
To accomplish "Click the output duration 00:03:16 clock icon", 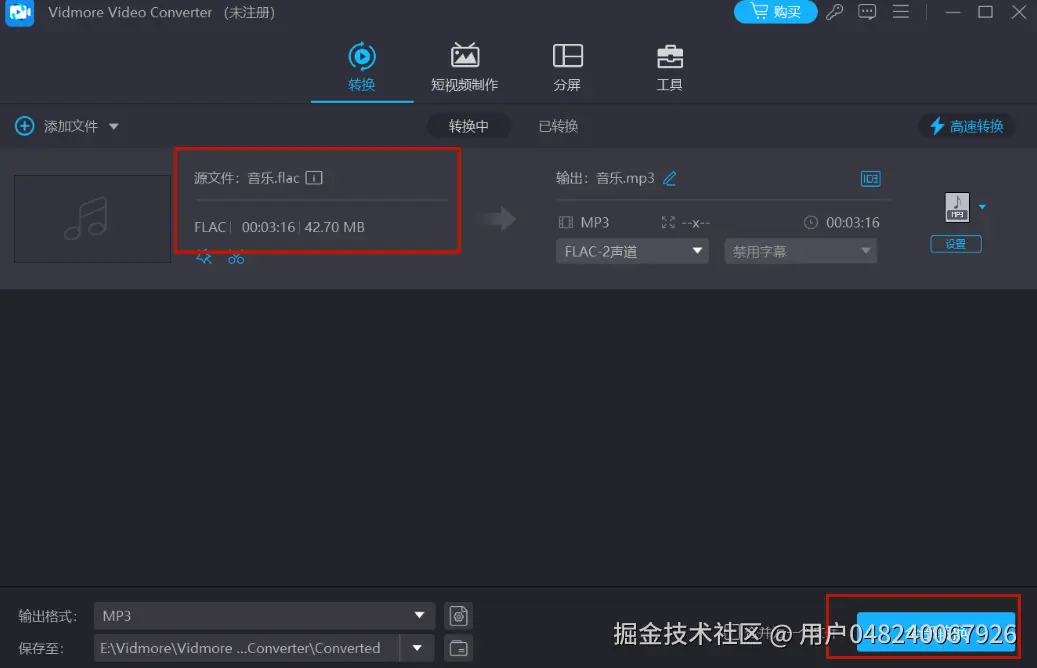I will tap(811, 222).
